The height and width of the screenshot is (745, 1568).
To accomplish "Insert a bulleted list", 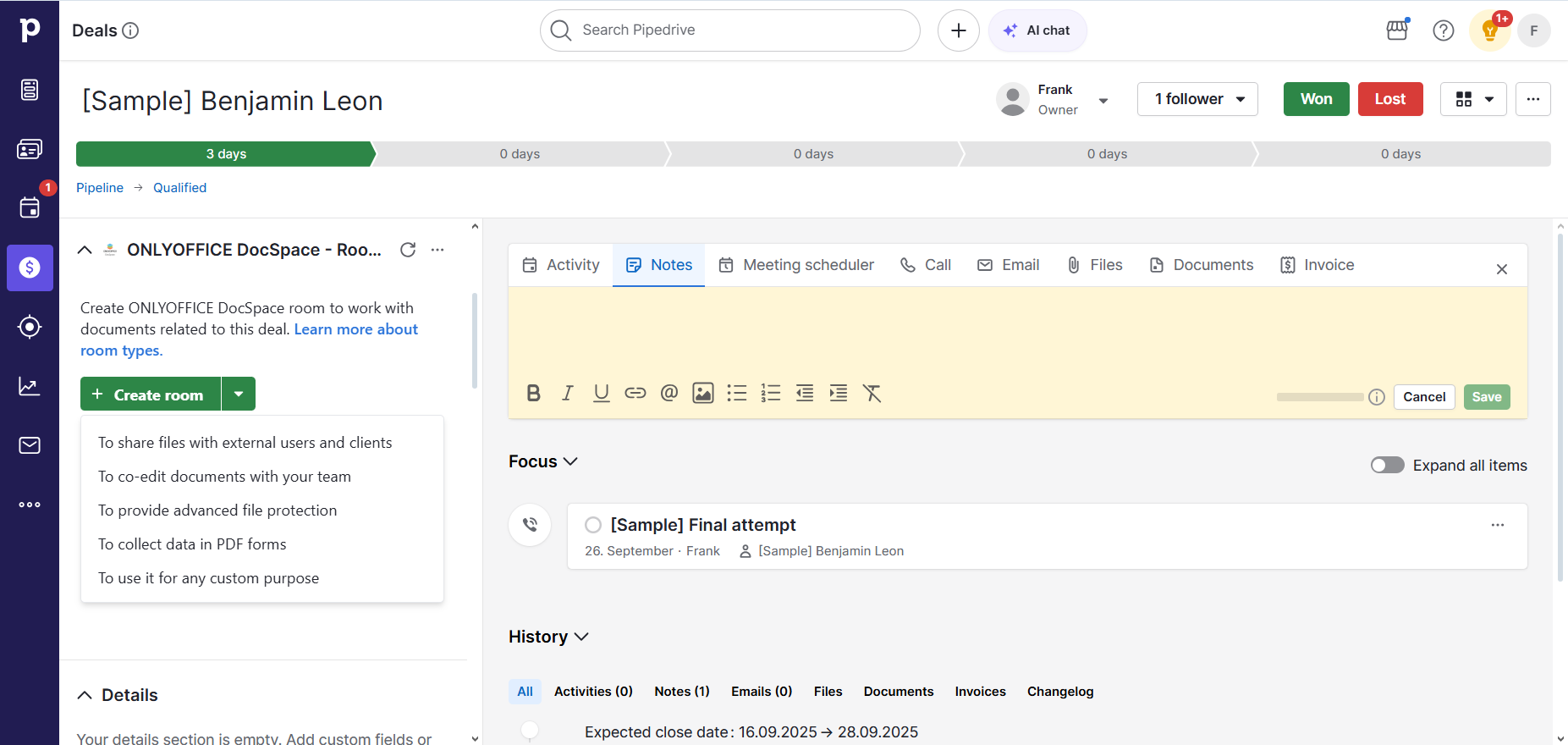I will (737, 393).
